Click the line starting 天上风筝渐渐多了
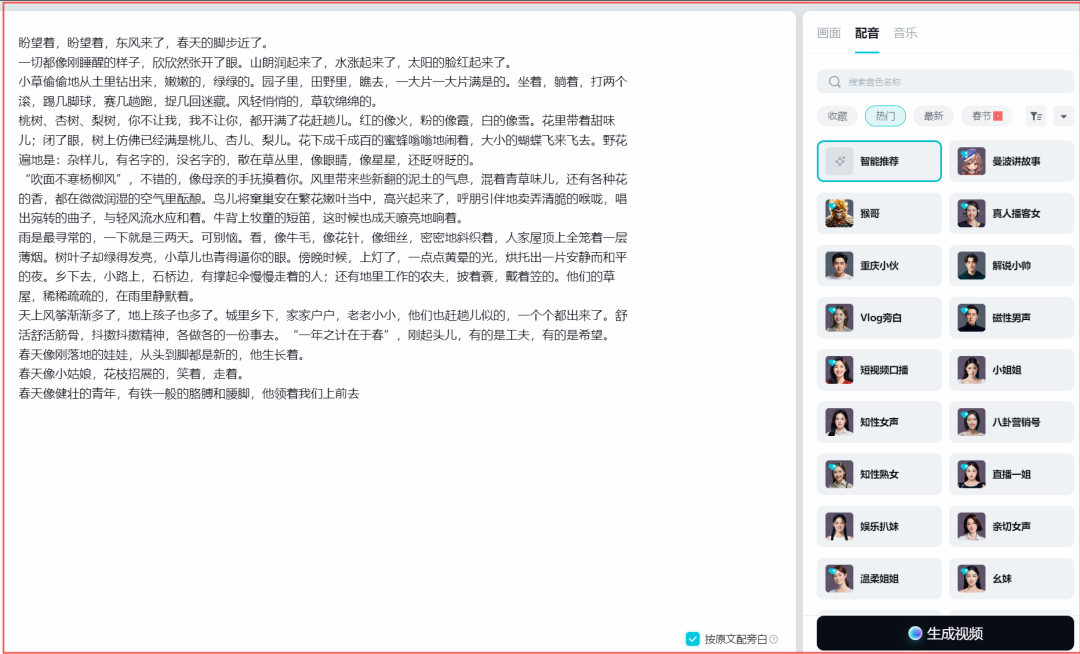The height and width of the screenshot is (654, 1080). pyautogui.click(x=323, y=315)
